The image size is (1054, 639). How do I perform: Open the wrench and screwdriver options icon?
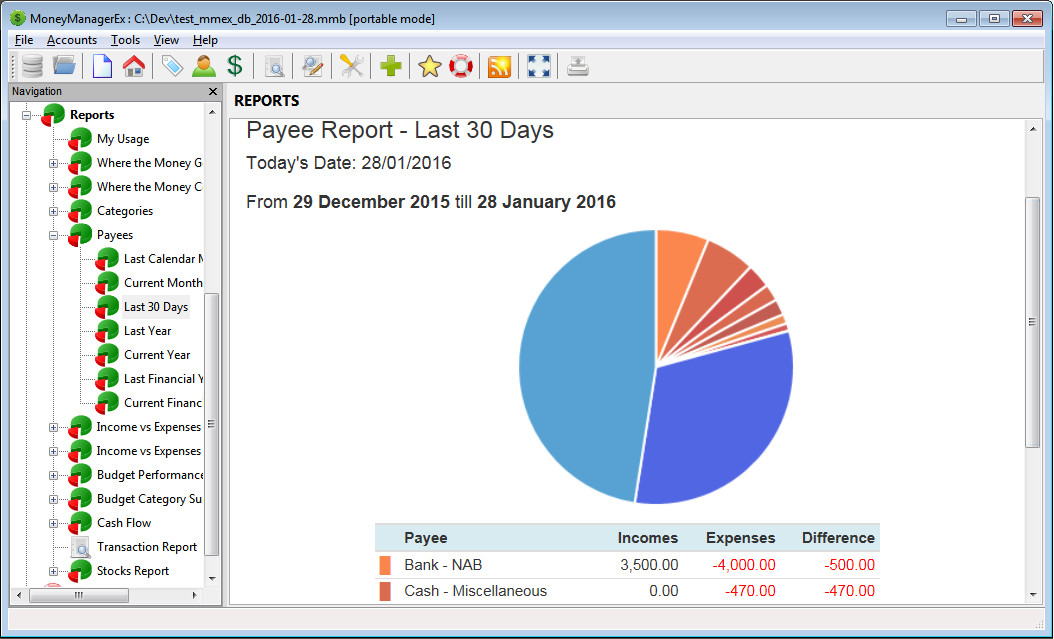[352, 66]
